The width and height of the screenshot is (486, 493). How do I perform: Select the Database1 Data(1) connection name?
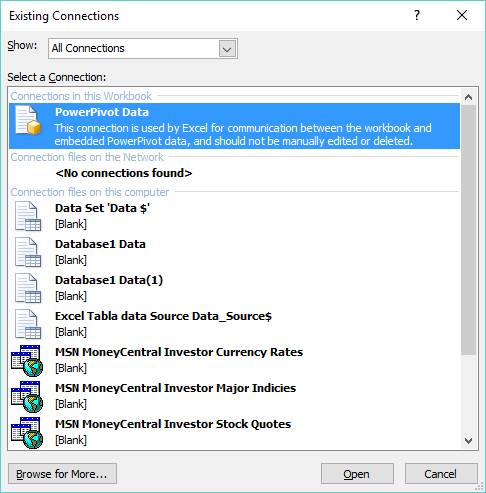[109, 280]
